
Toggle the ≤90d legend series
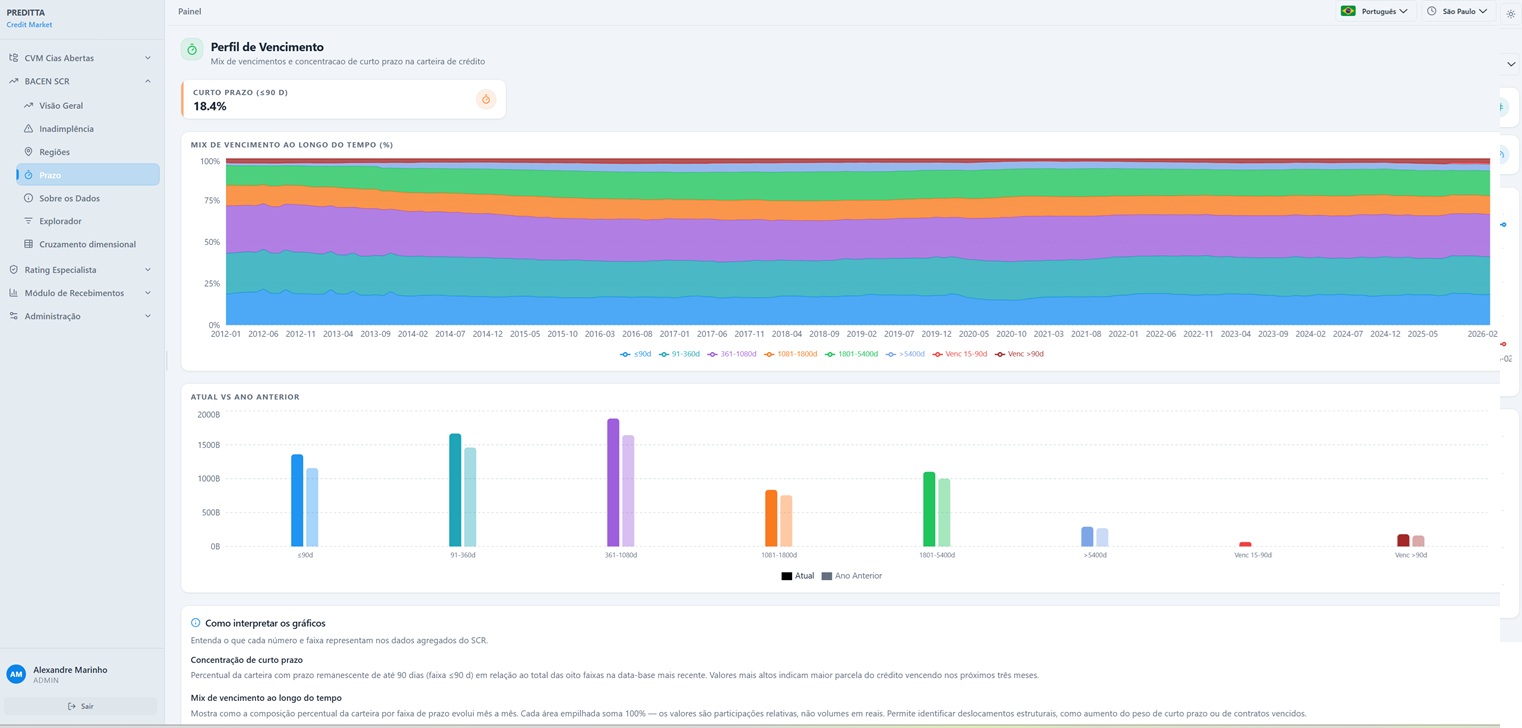(x=635, y=354)
